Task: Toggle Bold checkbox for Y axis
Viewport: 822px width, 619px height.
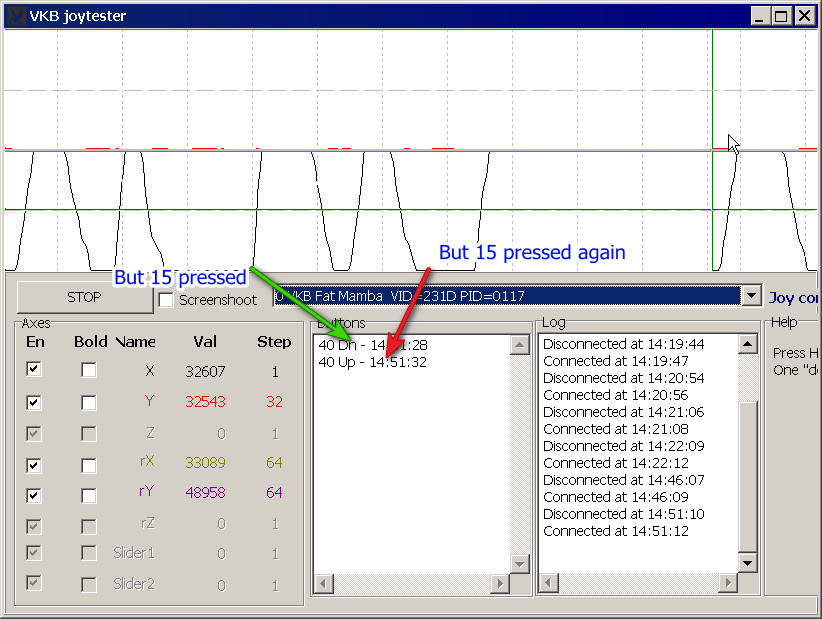Action: [x=89, y=402]
